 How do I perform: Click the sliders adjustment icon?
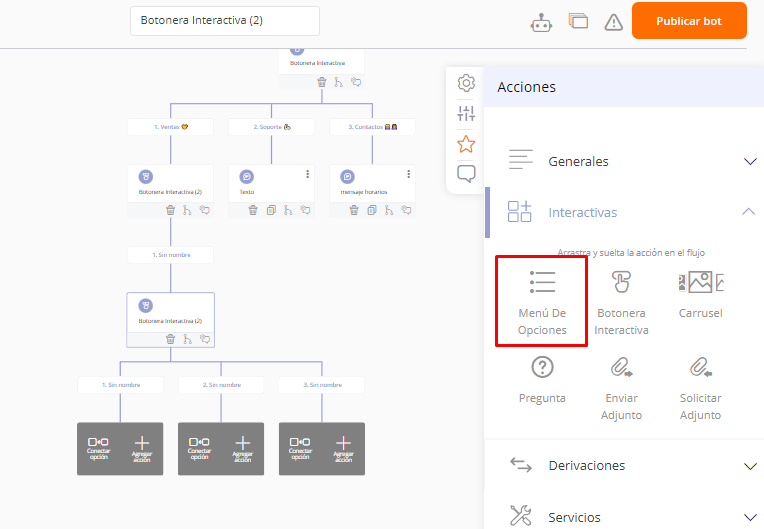coord(466,113)
